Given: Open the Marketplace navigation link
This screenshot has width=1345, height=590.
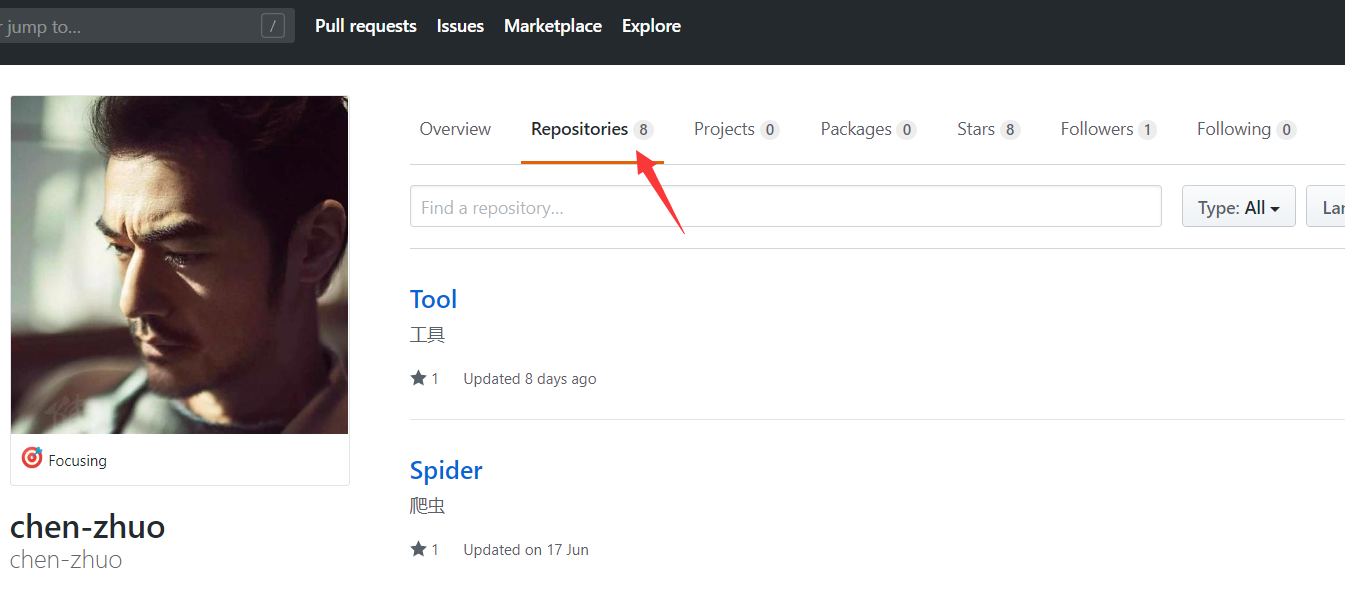Looking at the screenshot, I should [552, 26].
